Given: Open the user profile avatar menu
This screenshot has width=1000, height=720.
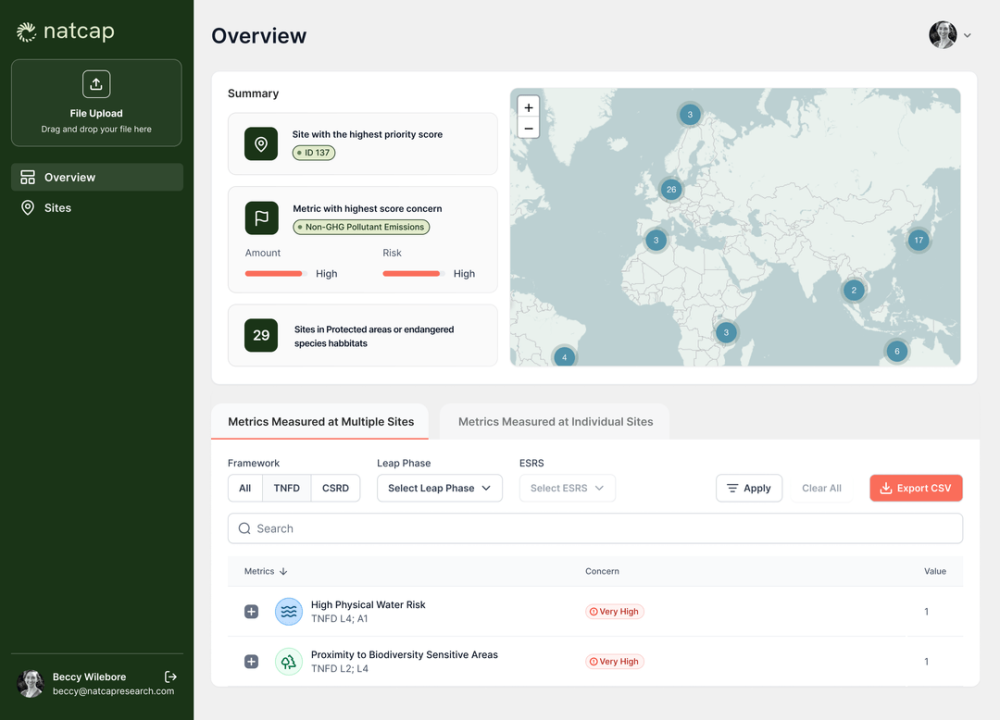Looking at the screenshot, I should tap(943, 35).
